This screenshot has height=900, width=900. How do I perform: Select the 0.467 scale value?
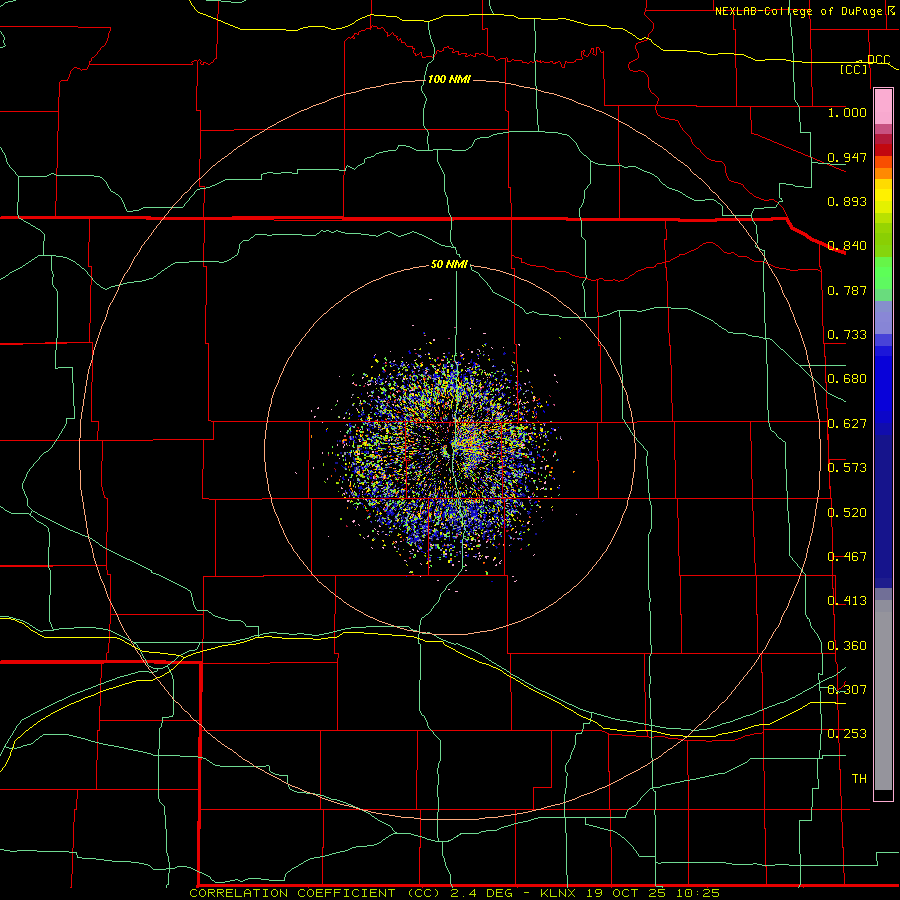847,557
